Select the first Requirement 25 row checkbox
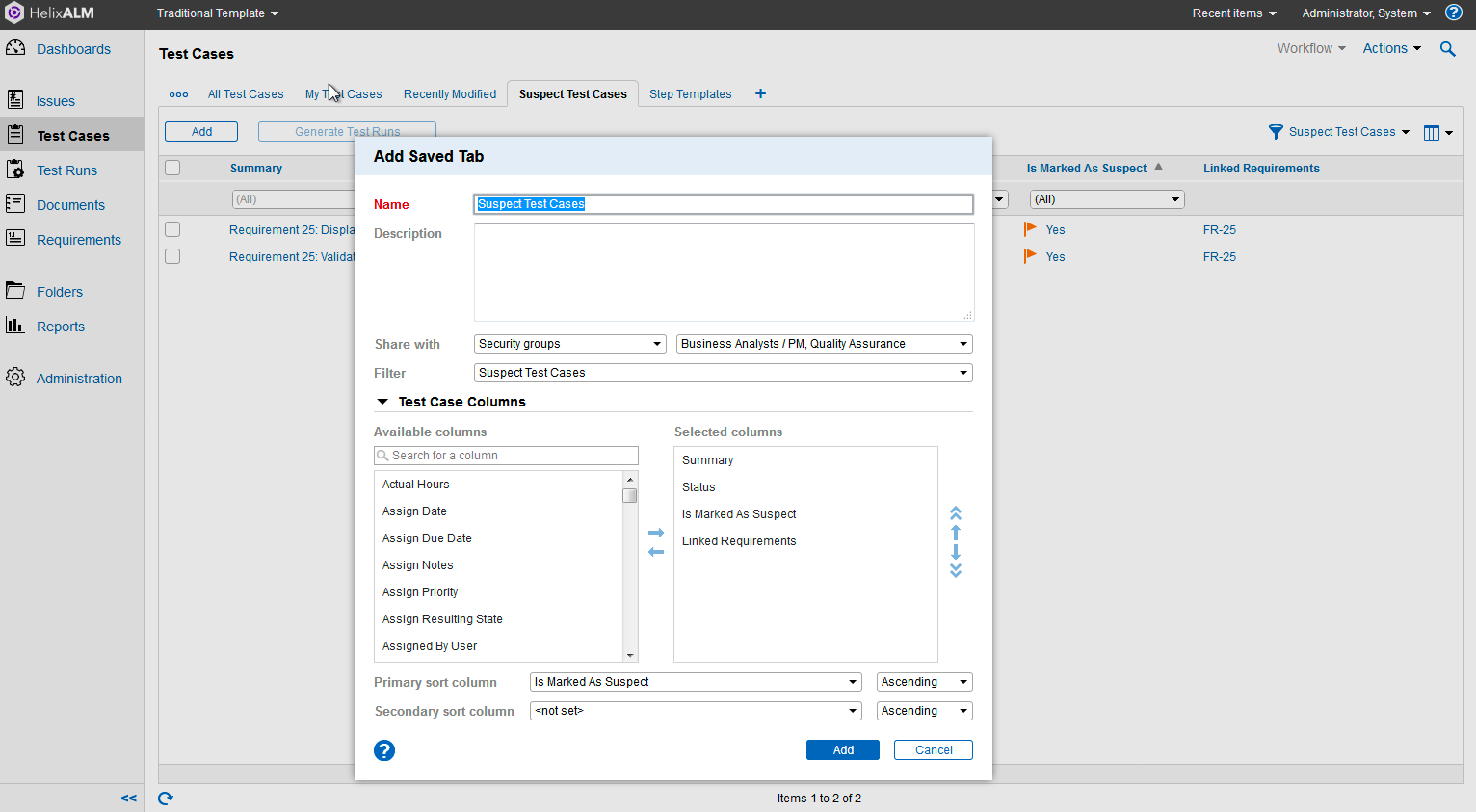Screen dimensions: 1476x812 click(172, 229)
